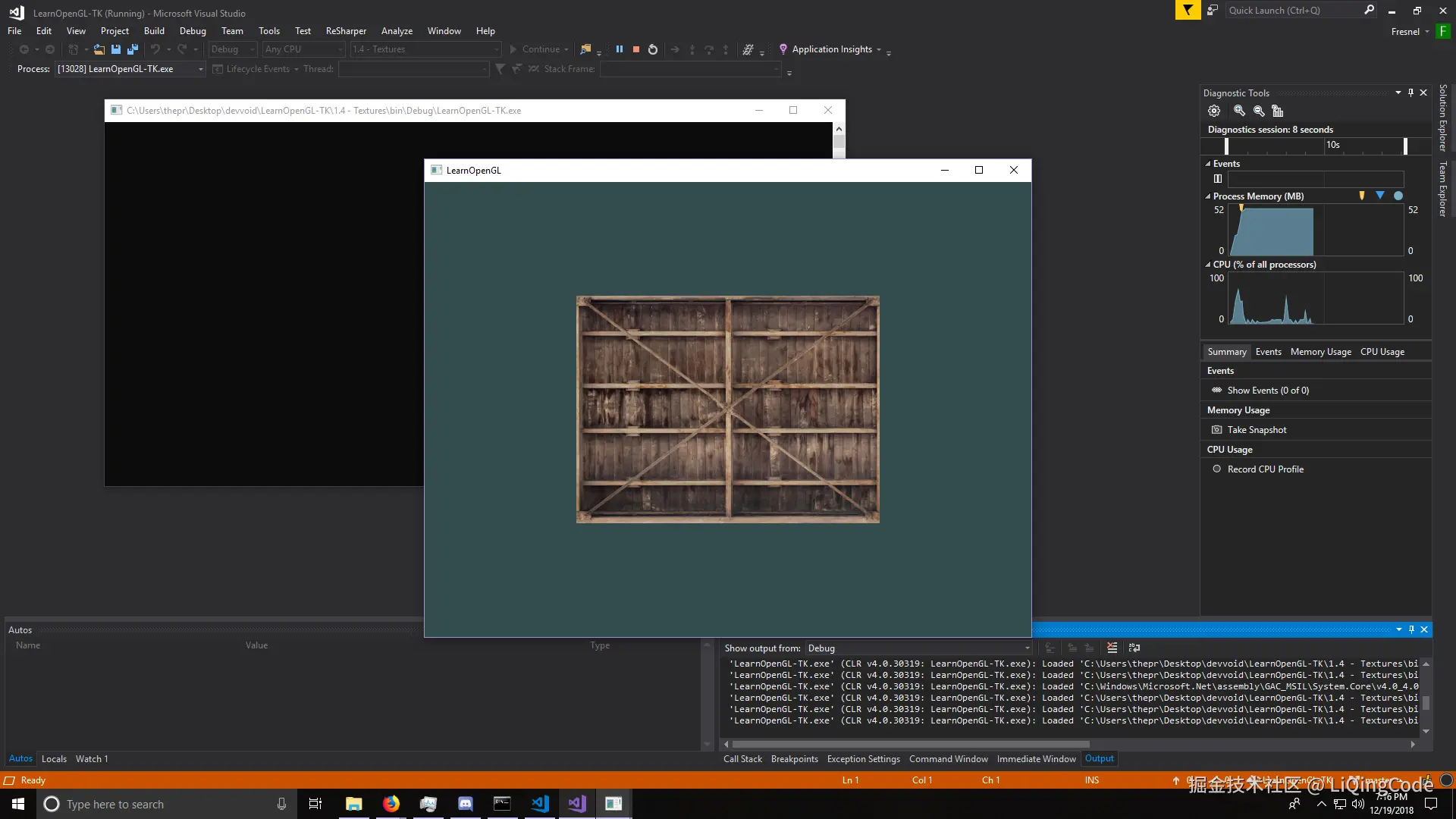The width and height of the screenshot is (1456, 819).
Task: Click the Zoom In magnifier in Diagnostic Tools
Action: click(x=1239, y=111)
